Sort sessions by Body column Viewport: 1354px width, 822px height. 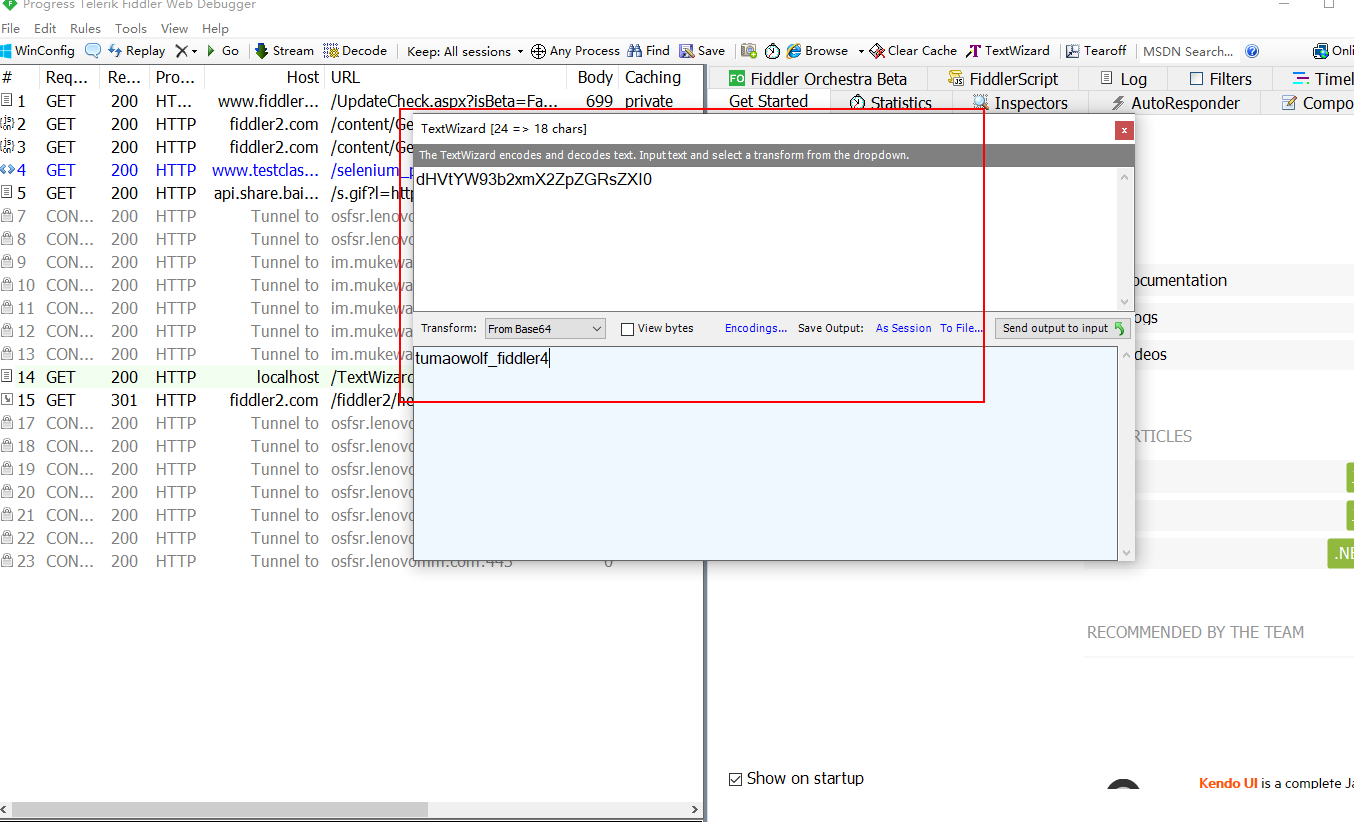594,78
